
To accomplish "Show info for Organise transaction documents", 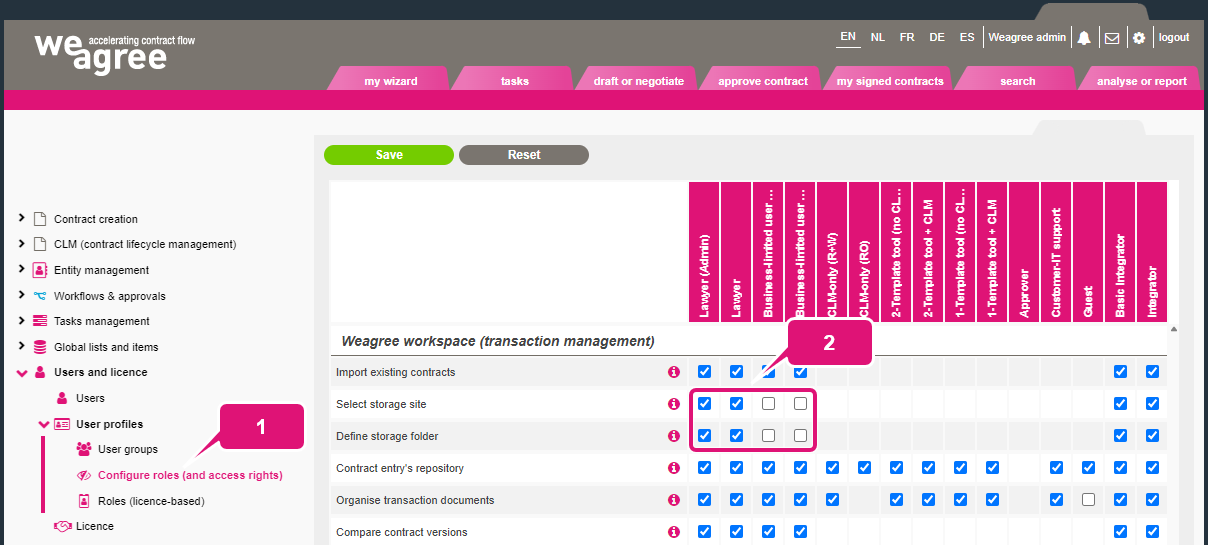I will (x=673, y=500).
